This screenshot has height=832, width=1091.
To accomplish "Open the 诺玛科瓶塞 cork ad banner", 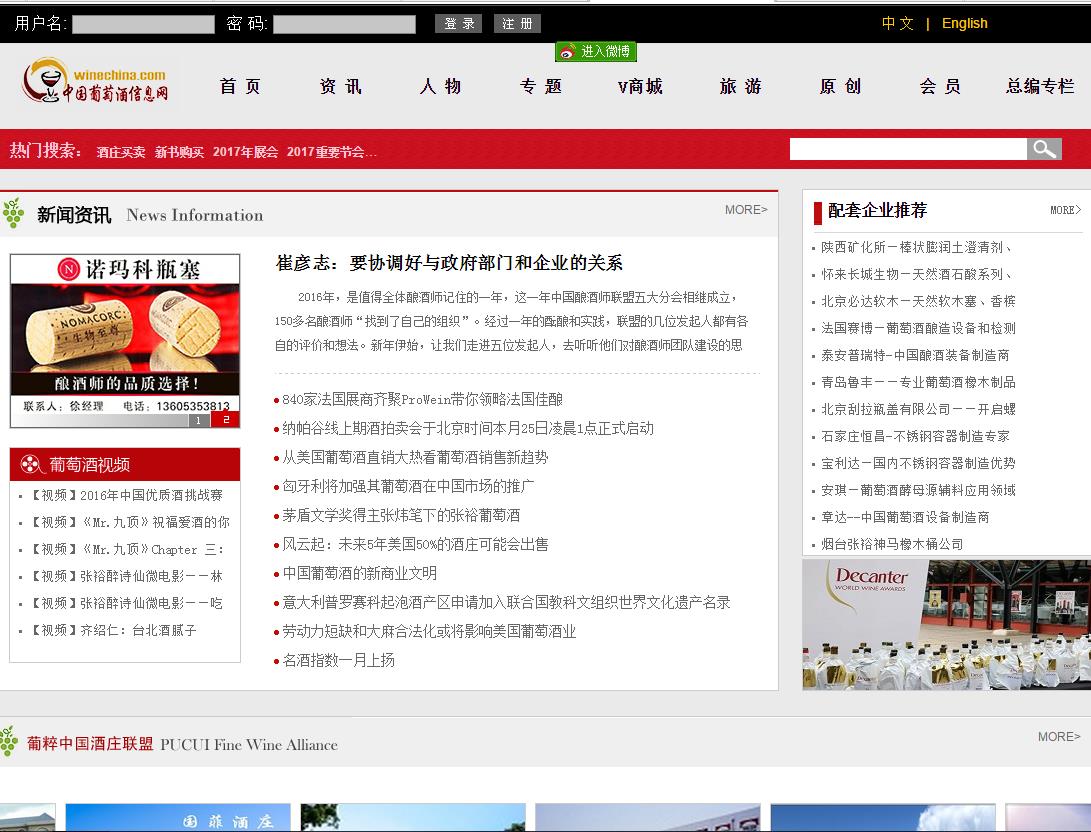I will click(x=125, y=340).
